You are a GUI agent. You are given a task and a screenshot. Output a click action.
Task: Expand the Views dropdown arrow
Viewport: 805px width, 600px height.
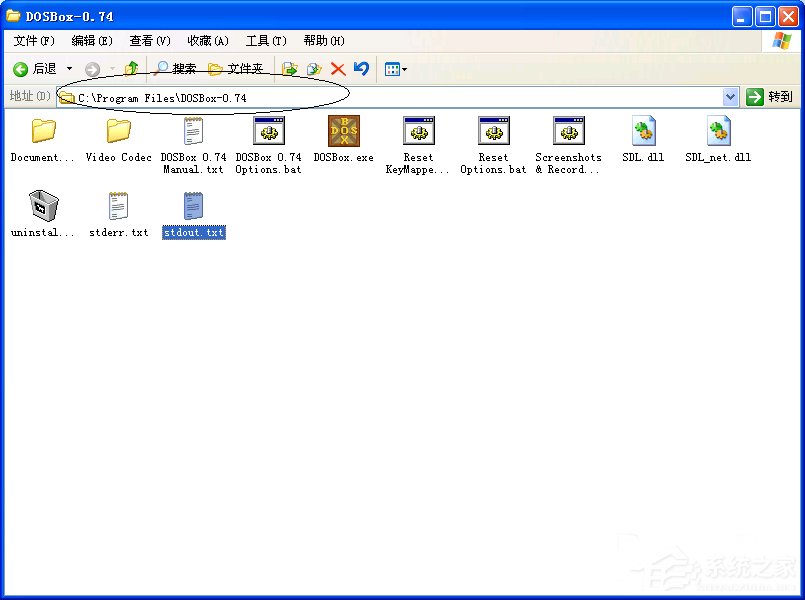tap(404, 69)
